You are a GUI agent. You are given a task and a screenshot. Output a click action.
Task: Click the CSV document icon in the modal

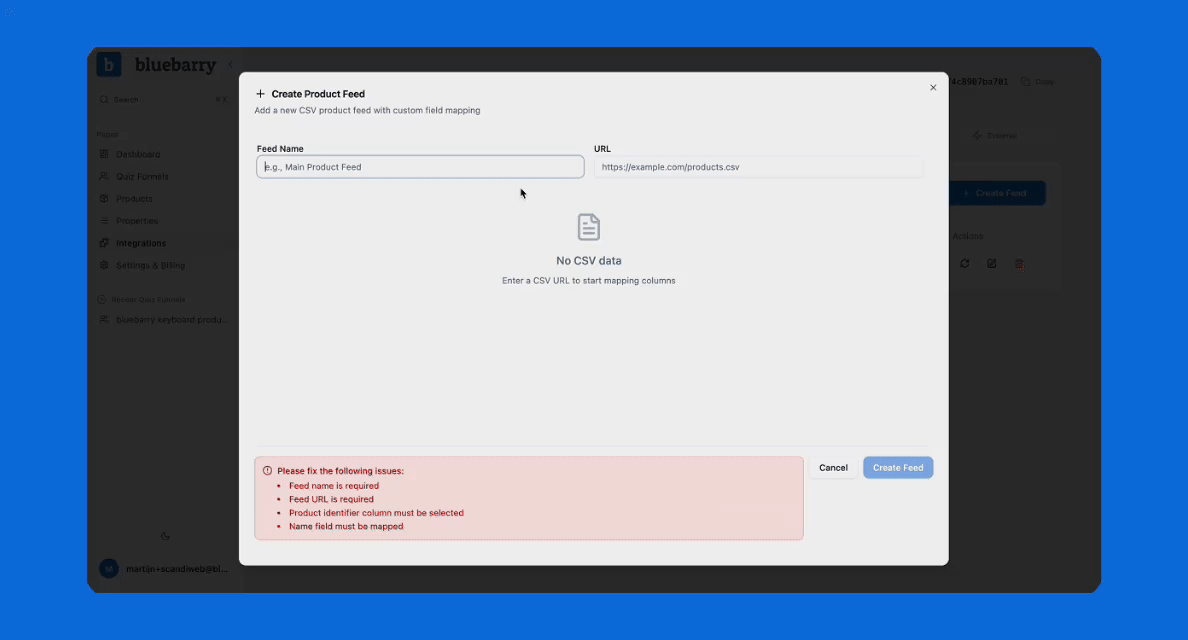(588, 228)
